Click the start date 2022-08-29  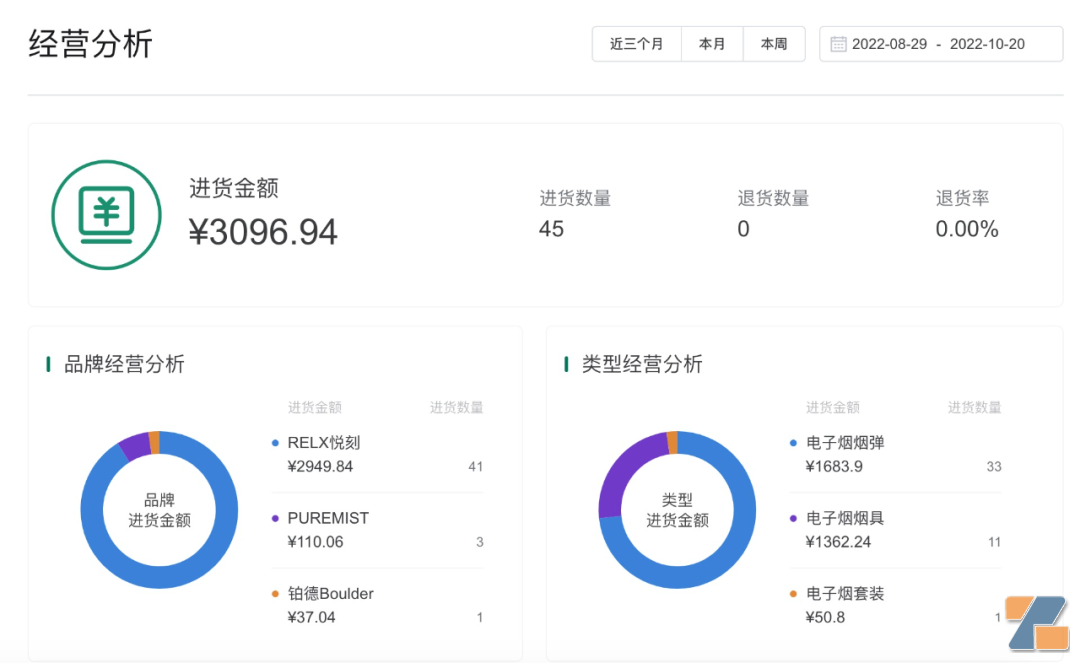click(x=889, y=44)
